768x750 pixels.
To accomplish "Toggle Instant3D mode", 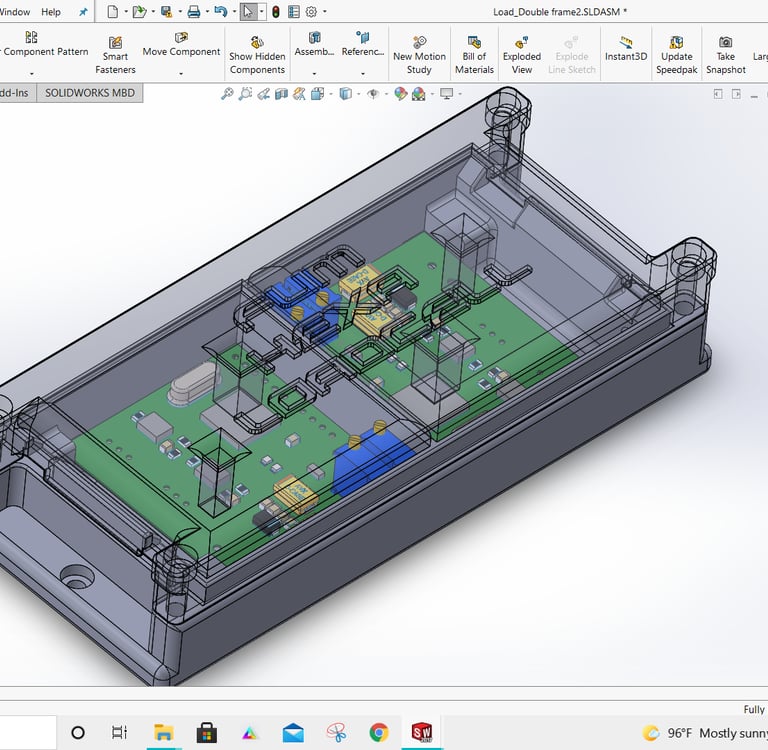I will pyautogui.click(x=626, y=49).
